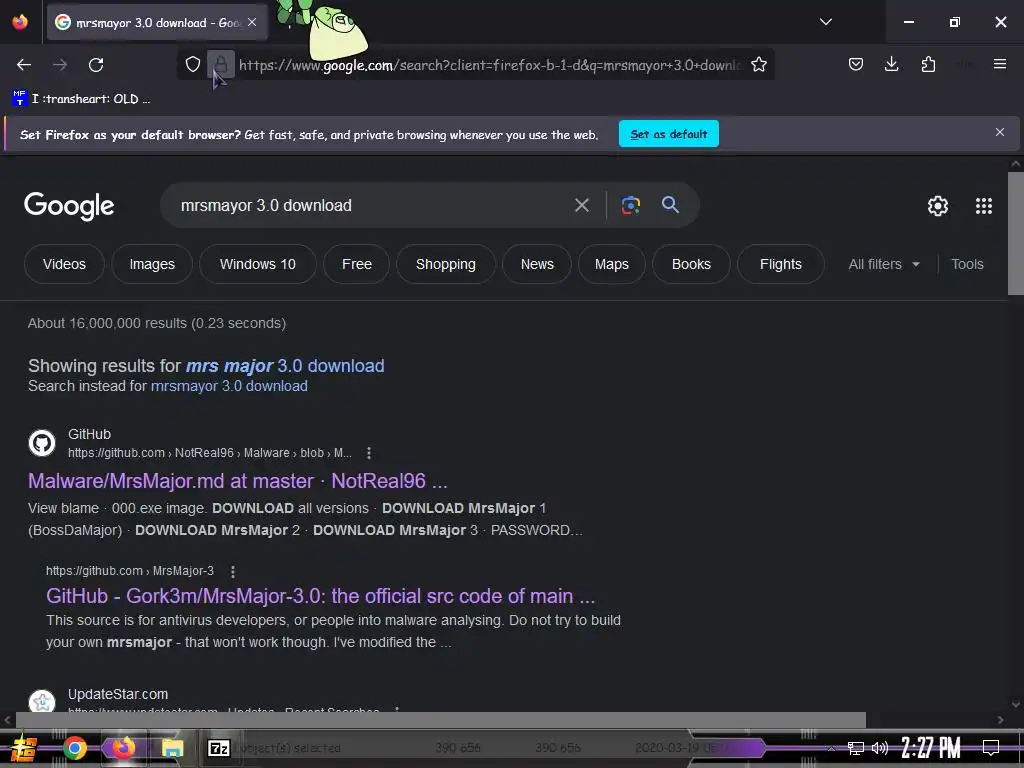Click the horizontal scrollbar thumb
The height and width of the screenshot is (768, 1024).
pyautogui.click(x=440, y=720)
